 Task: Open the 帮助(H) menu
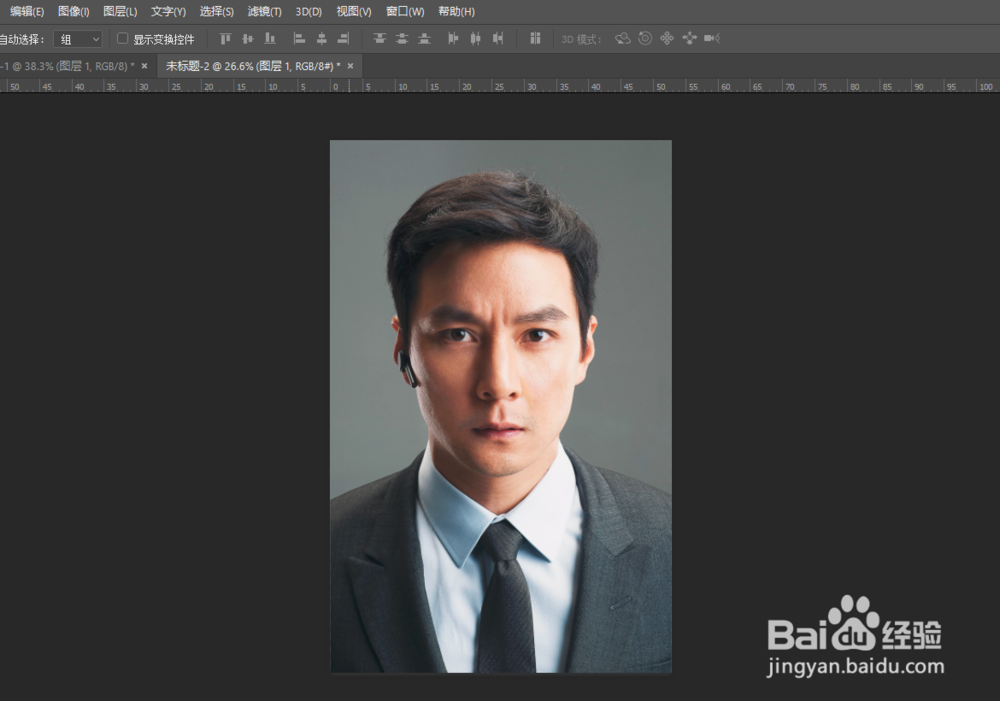click(x=456, y=11)
